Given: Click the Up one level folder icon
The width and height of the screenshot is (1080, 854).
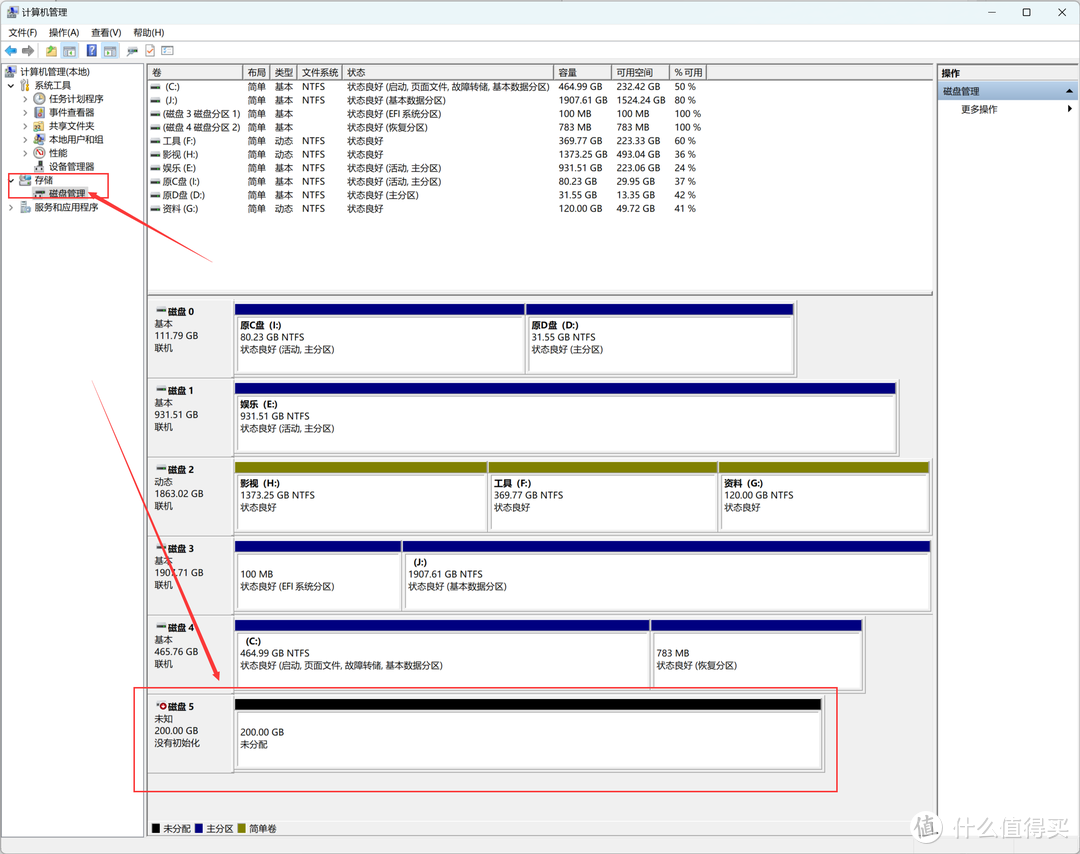Looking at the screenshot, I should (x=51, y=50).
